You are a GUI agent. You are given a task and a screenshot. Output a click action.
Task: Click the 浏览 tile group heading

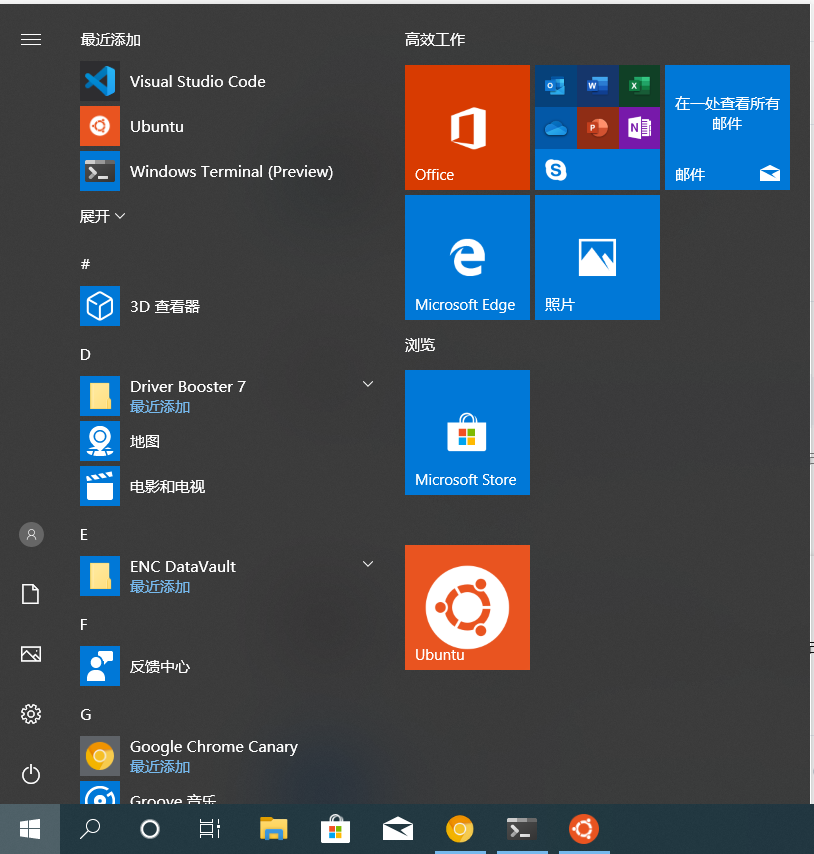(x=420, y=345)
